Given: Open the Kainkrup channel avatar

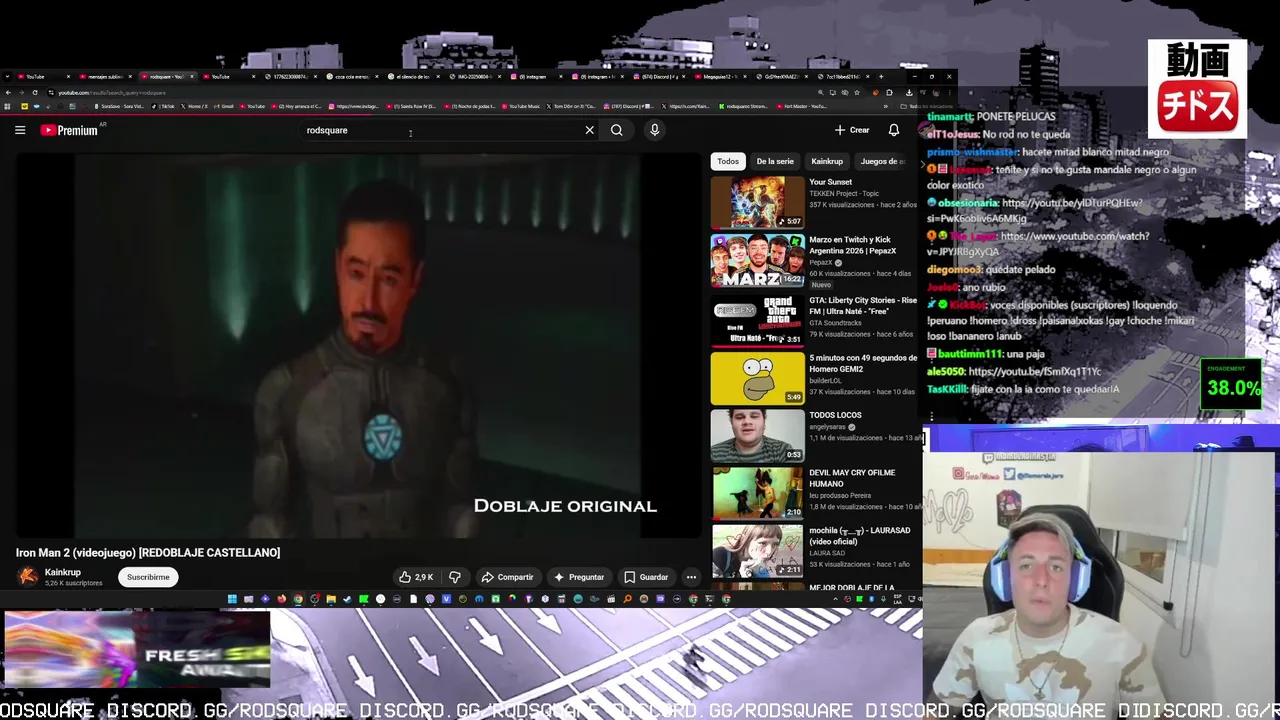Looking at the screenshot, I should pyautogui.click(x=27, y=576).
